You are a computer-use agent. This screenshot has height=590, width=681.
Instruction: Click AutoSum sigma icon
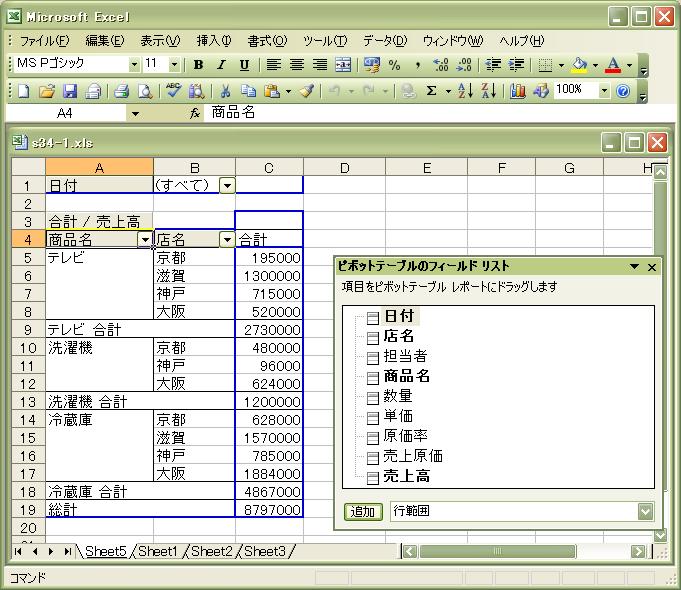431,91
